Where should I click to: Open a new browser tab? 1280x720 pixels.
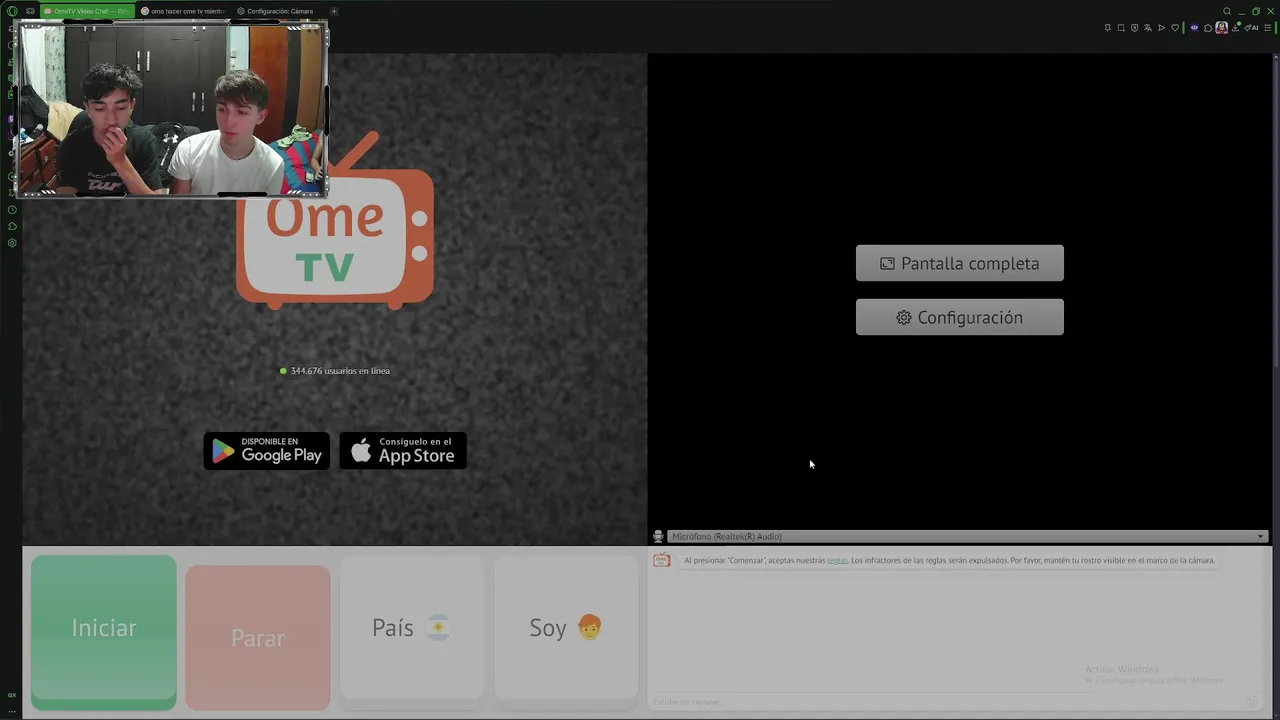(x=334, y=11)
